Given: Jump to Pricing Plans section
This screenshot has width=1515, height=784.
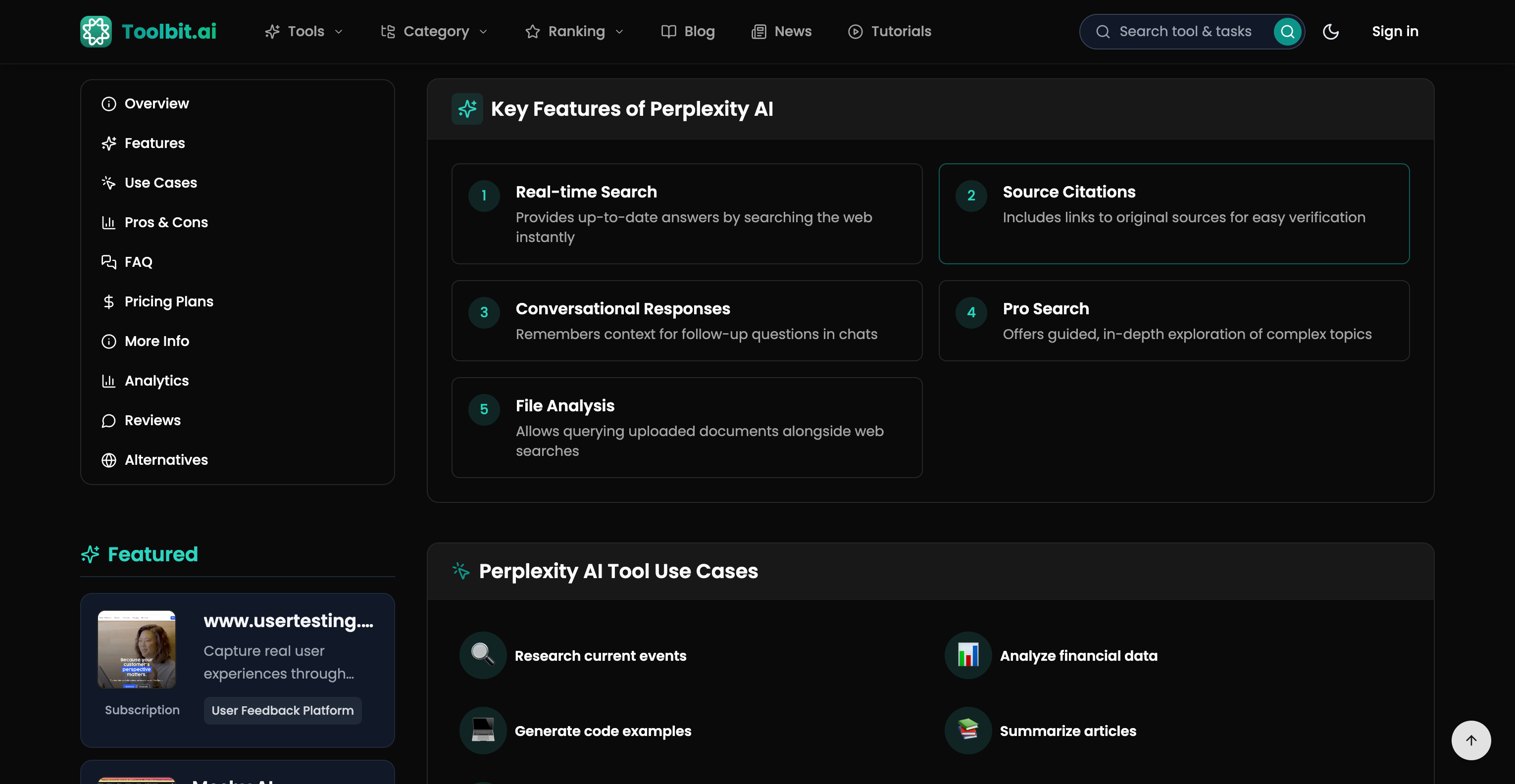Looking at the screenshot, I should tap(168, 301).
